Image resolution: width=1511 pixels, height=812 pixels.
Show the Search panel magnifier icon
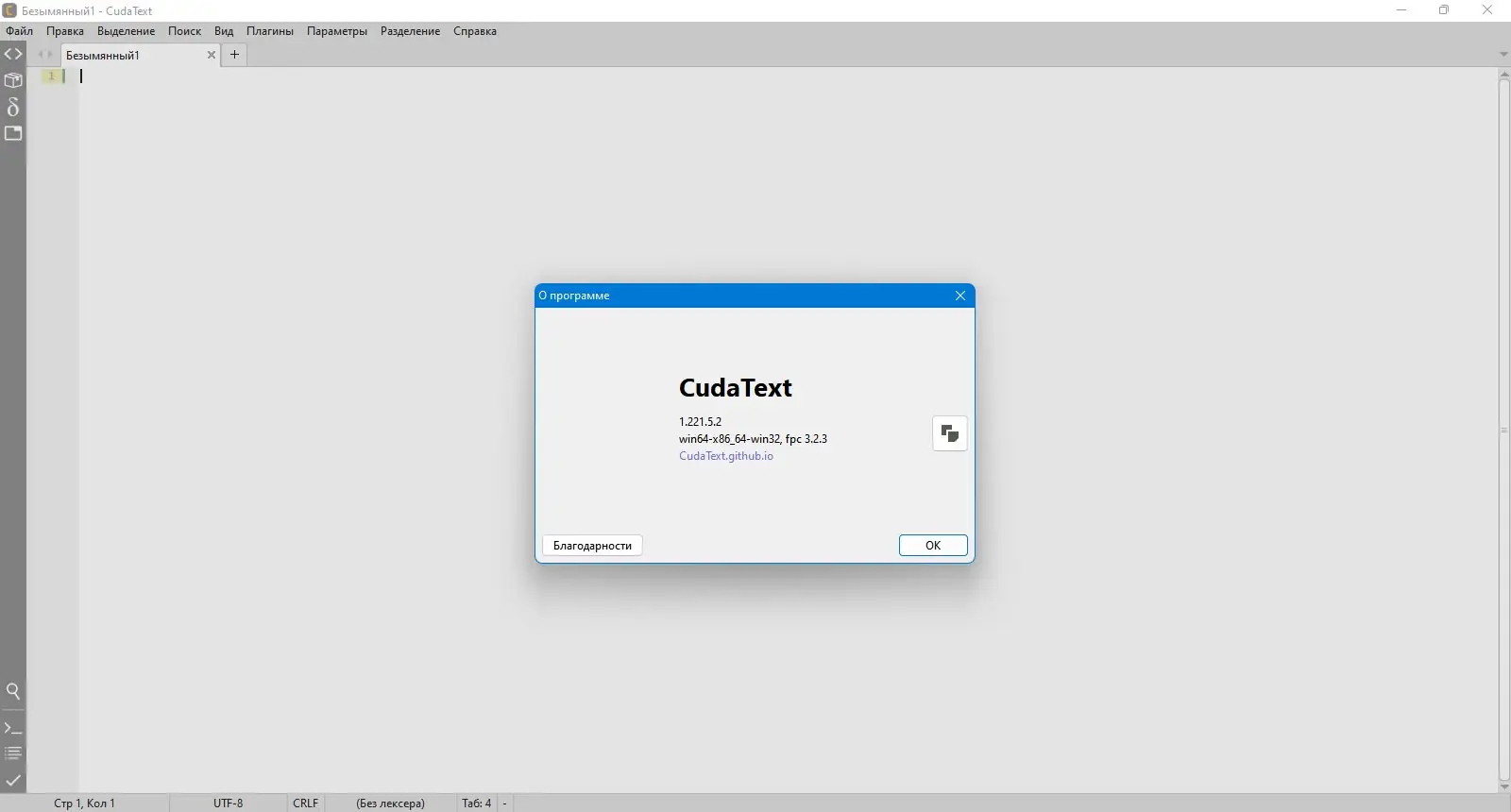click(13, 691)
